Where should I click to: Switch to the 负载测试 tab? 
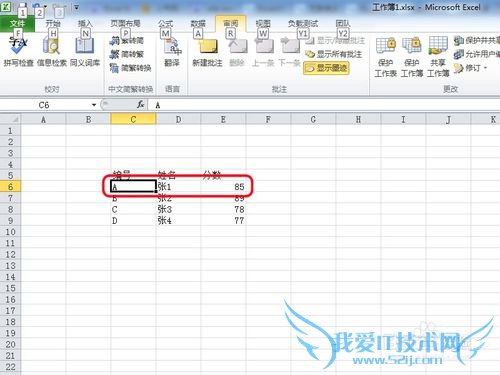click(303, 24)
